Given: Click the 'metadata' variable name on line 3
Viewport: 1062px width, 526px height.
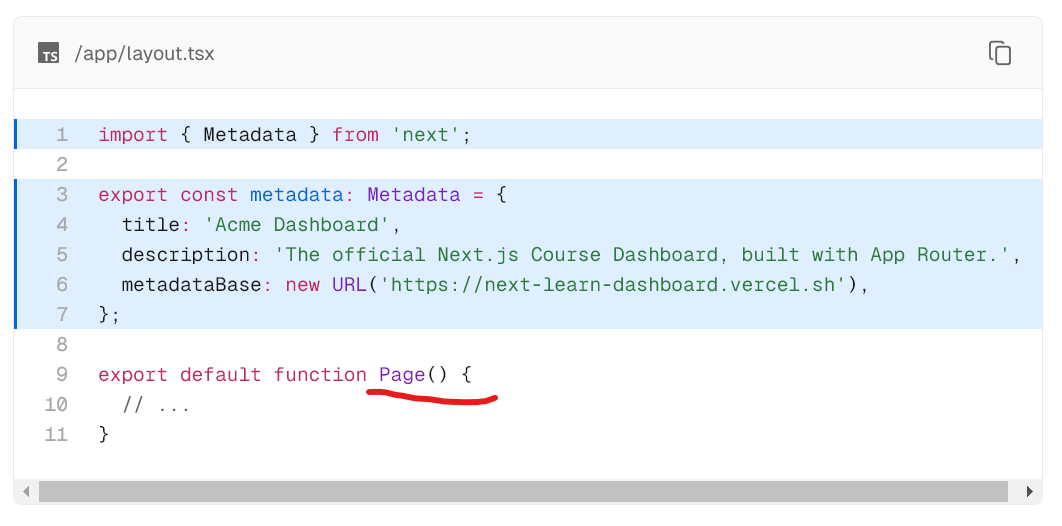Looking at the screenshot, I should pos(297,195).
